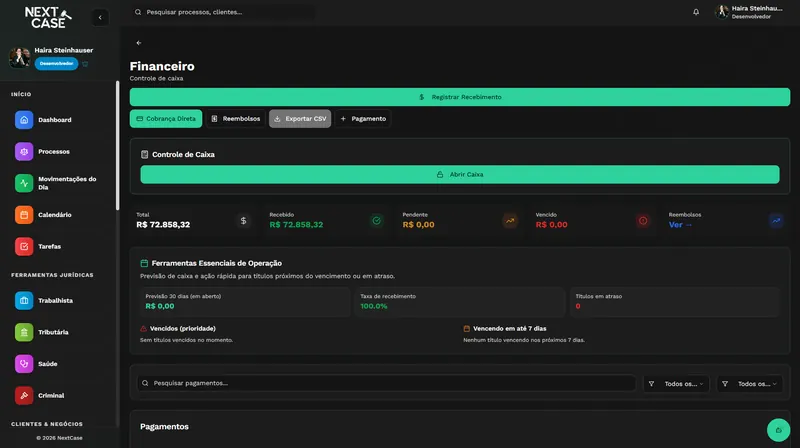The height and width of the screenshot is (448, 800).
Task: Click the notifications bell icon
Action: coord(696,12)
